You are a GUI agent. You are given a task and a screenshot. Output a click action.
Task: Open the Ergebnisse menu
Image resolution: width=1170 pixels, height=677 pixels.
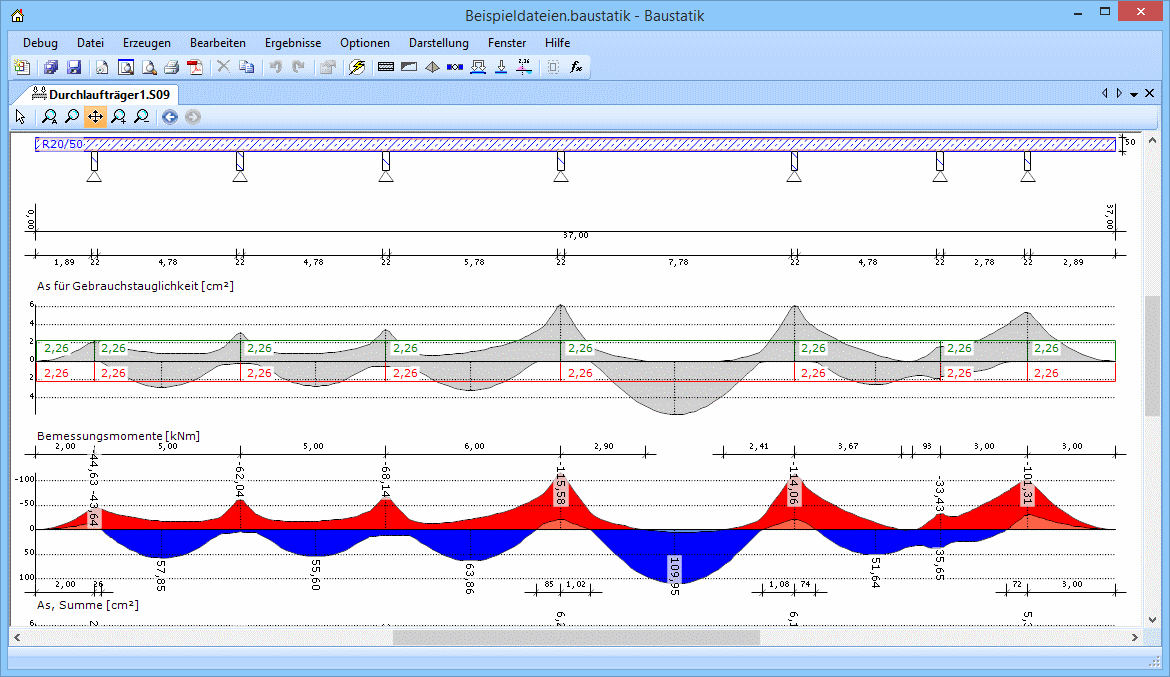[x=293, y=43]
